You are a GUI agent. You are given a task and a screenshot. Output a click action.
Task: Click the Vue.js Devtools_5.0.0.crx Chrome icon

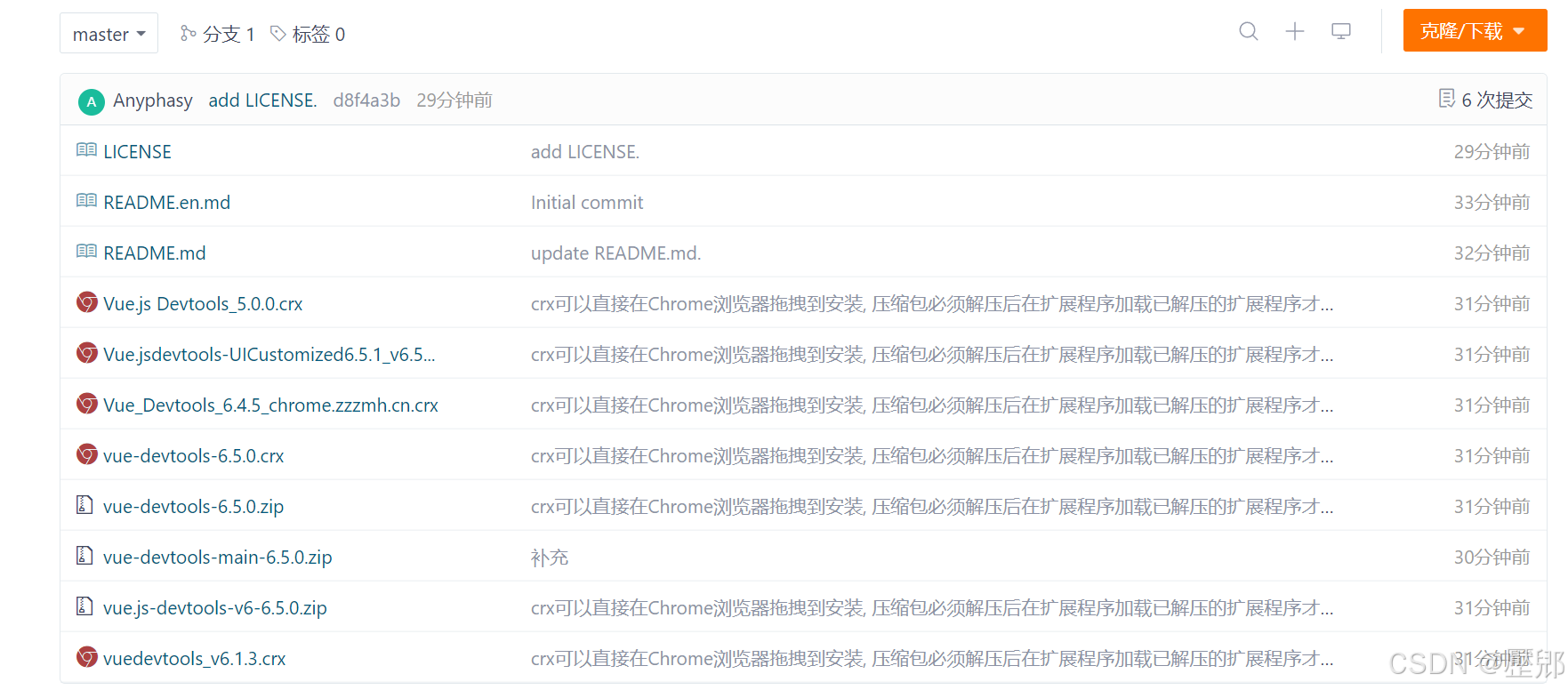pyautogui.click(x=87, y=302)
